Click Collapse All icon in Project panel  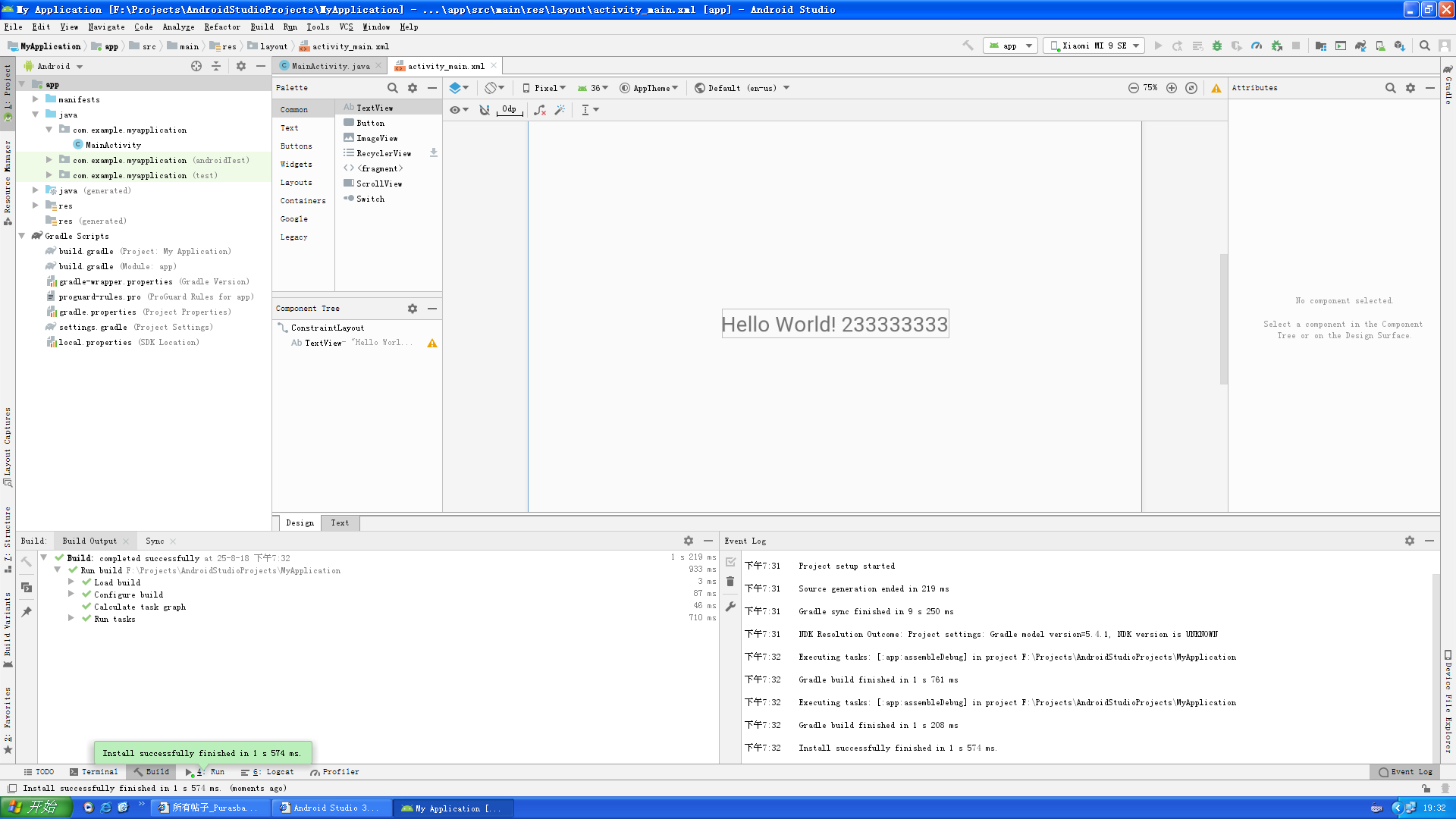pos(216,66)
